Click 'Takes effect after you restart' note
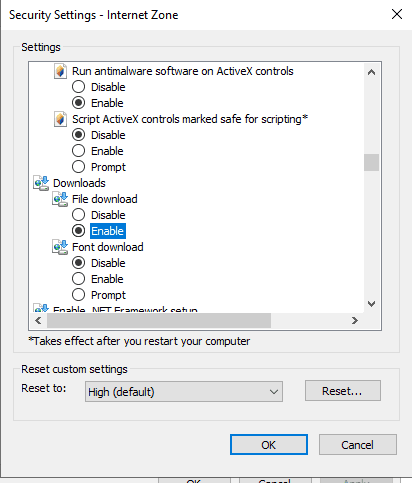Viewport: 412px width, 483px height. tap(139, 341)
